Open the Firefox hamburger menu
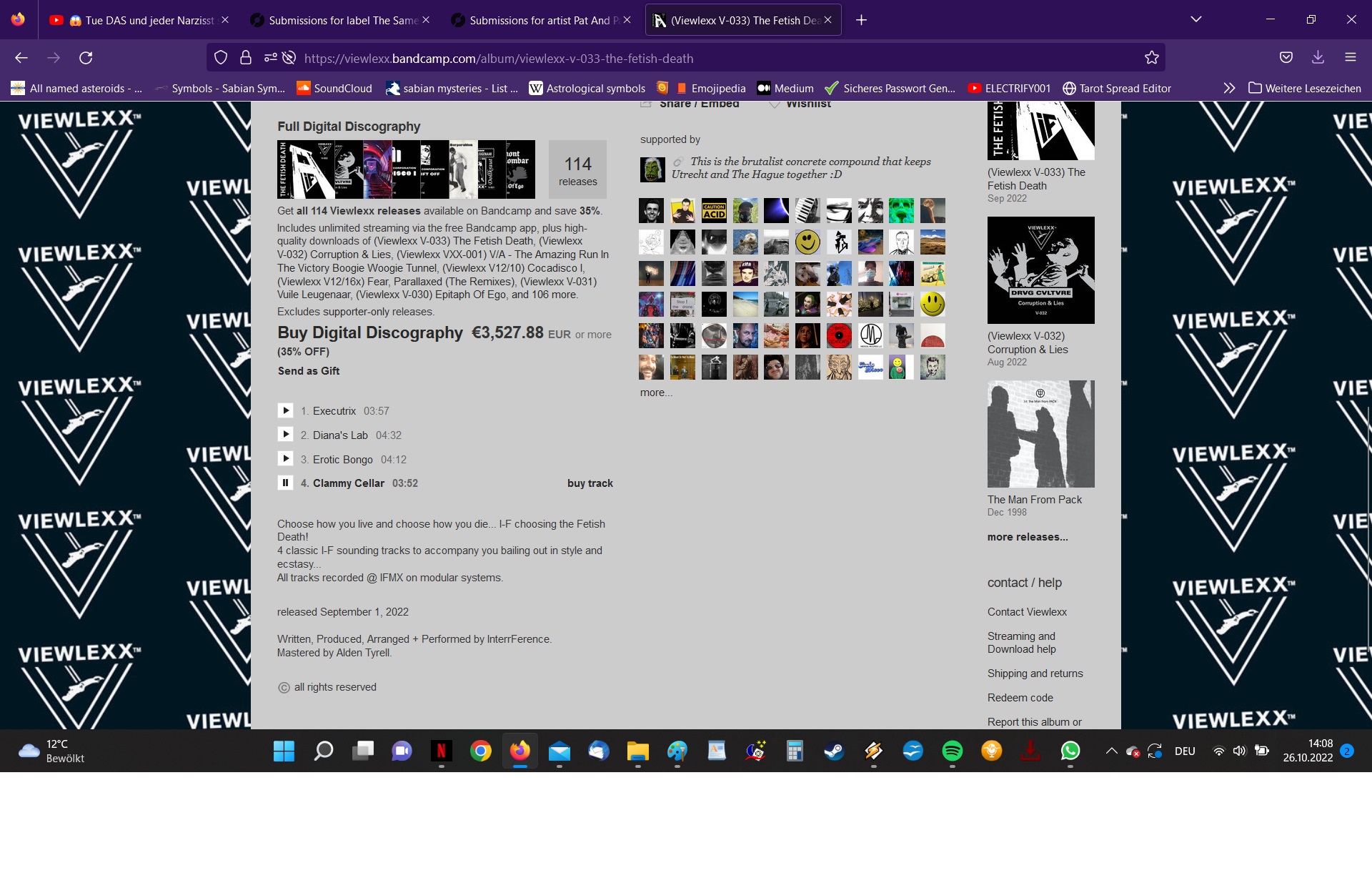The image size is (1372, 888). [1350, 57]
